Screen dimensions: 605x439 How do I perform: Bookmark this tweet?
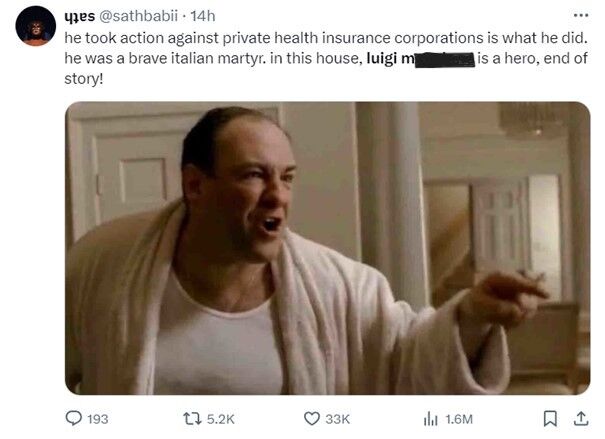550,419
